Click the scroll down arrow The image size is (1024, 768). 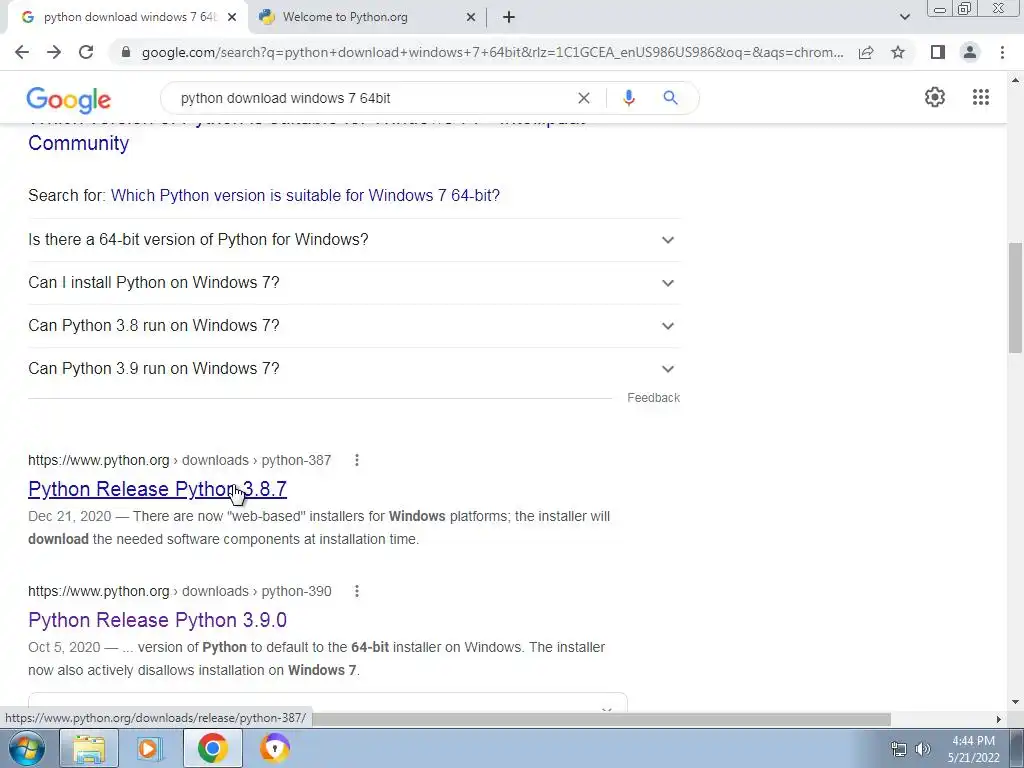tap(1015, 702)
